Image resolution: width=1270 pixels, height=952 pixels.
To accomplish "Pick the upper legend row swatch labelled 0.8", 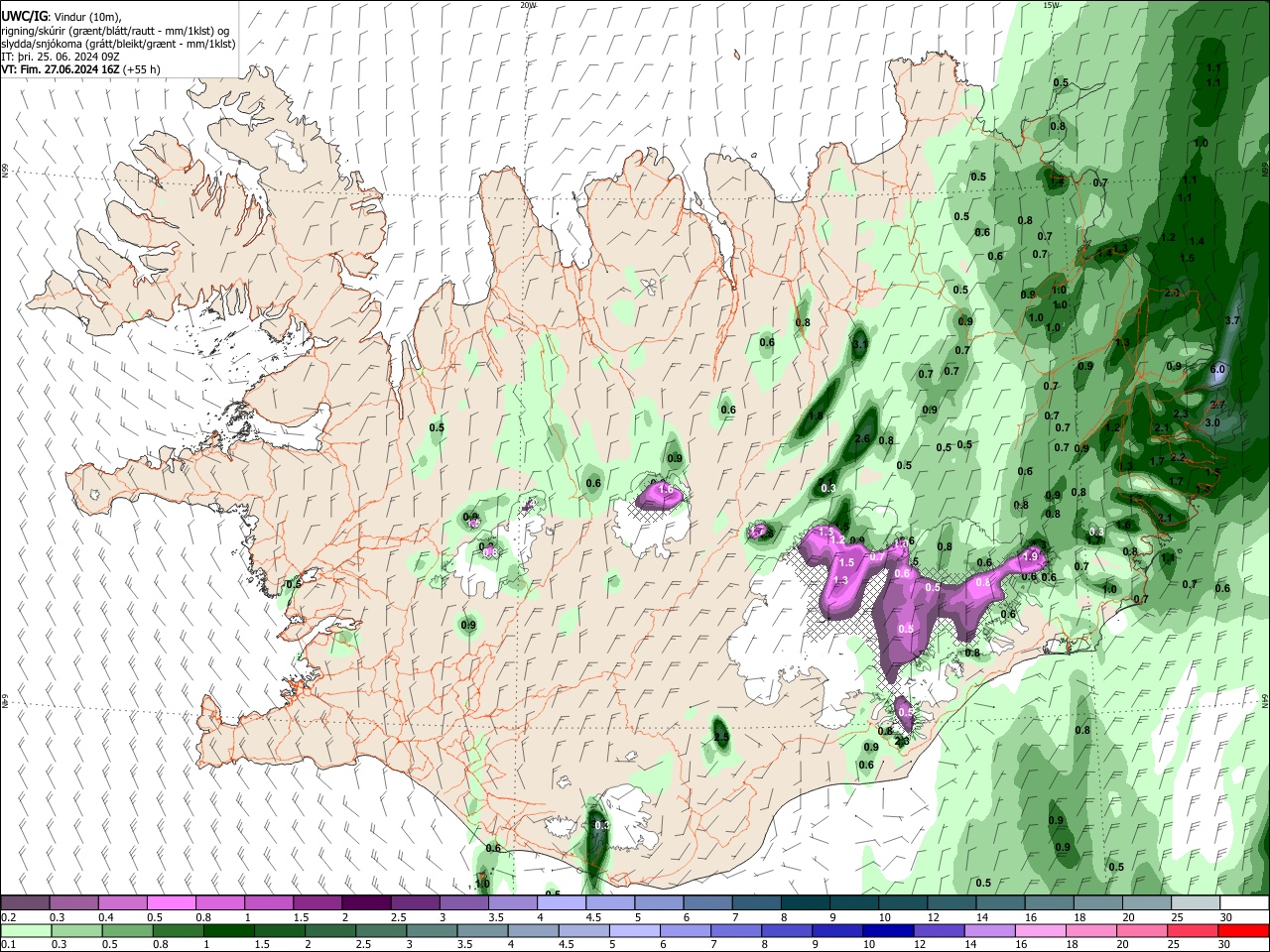I will tap(219, 903).
